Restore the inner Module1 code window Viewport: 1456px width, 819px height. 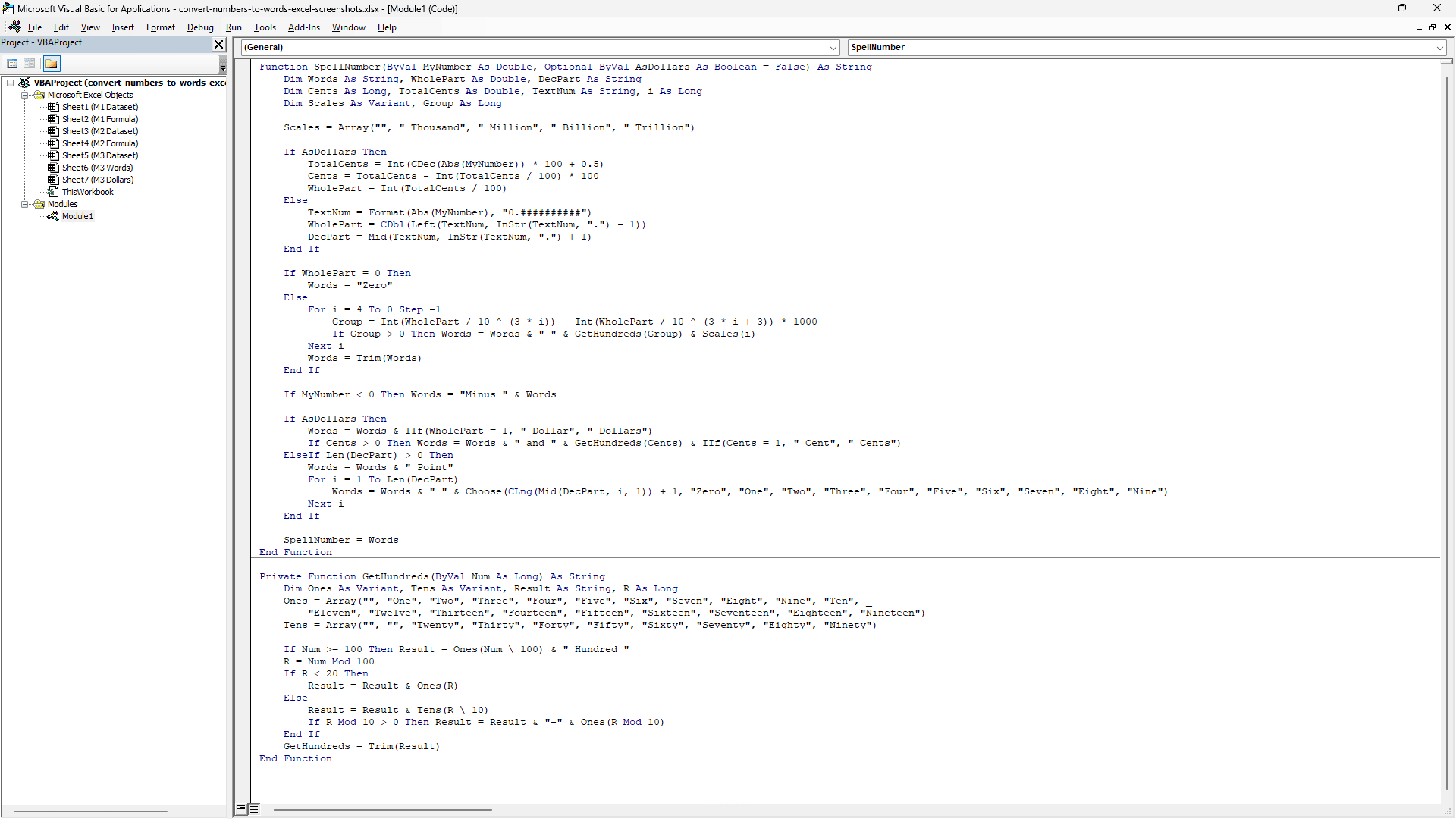(1432, 27)
